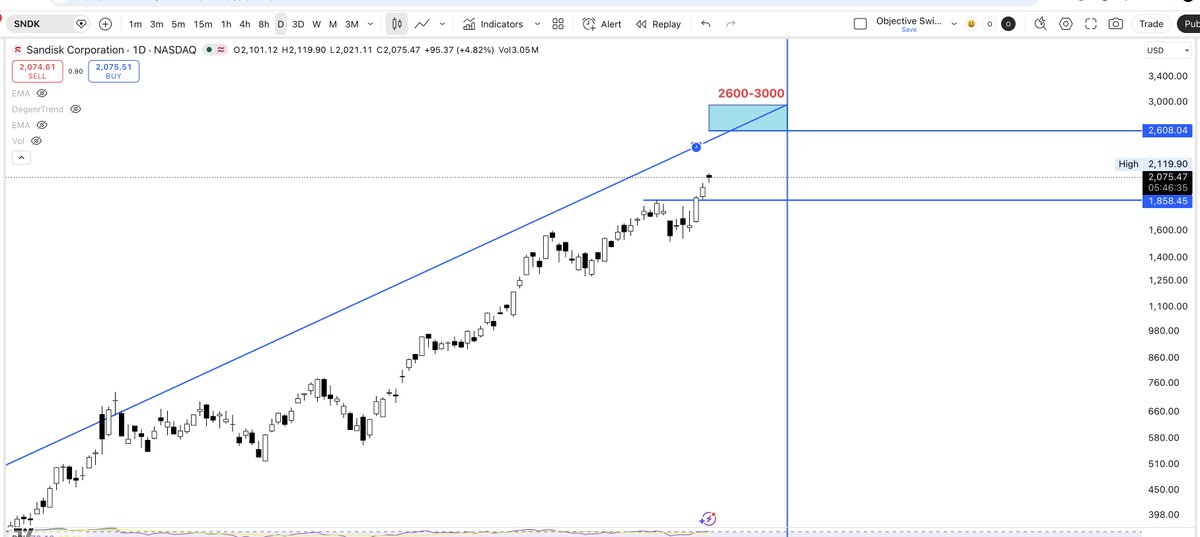Show the EMA indicator listed just above Vol
This screenshot has height=537, width=1200.
(x=42, y=125)
